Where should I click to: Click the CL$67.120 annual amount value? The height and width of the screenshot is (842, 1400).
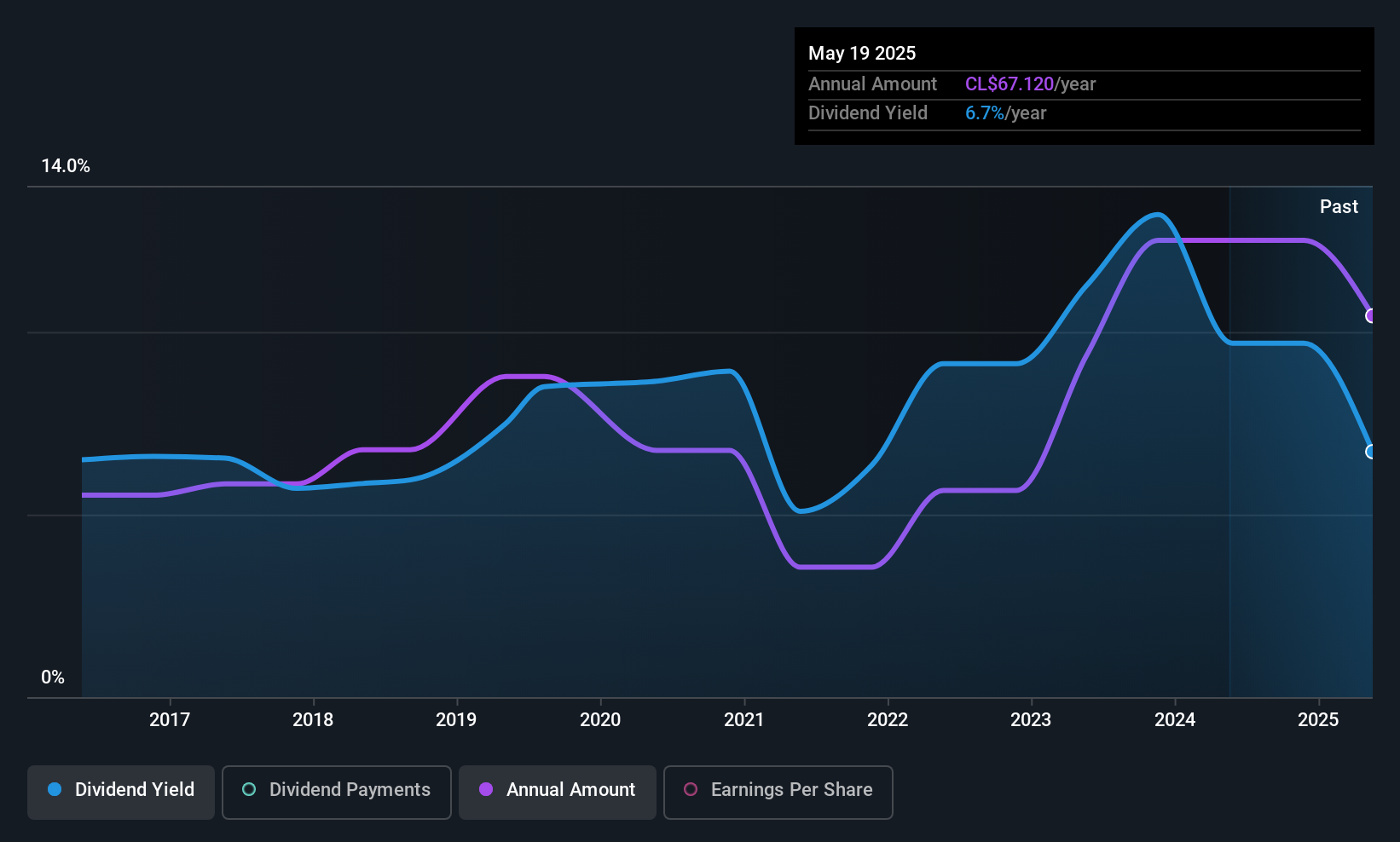[x=1010, y=84]
